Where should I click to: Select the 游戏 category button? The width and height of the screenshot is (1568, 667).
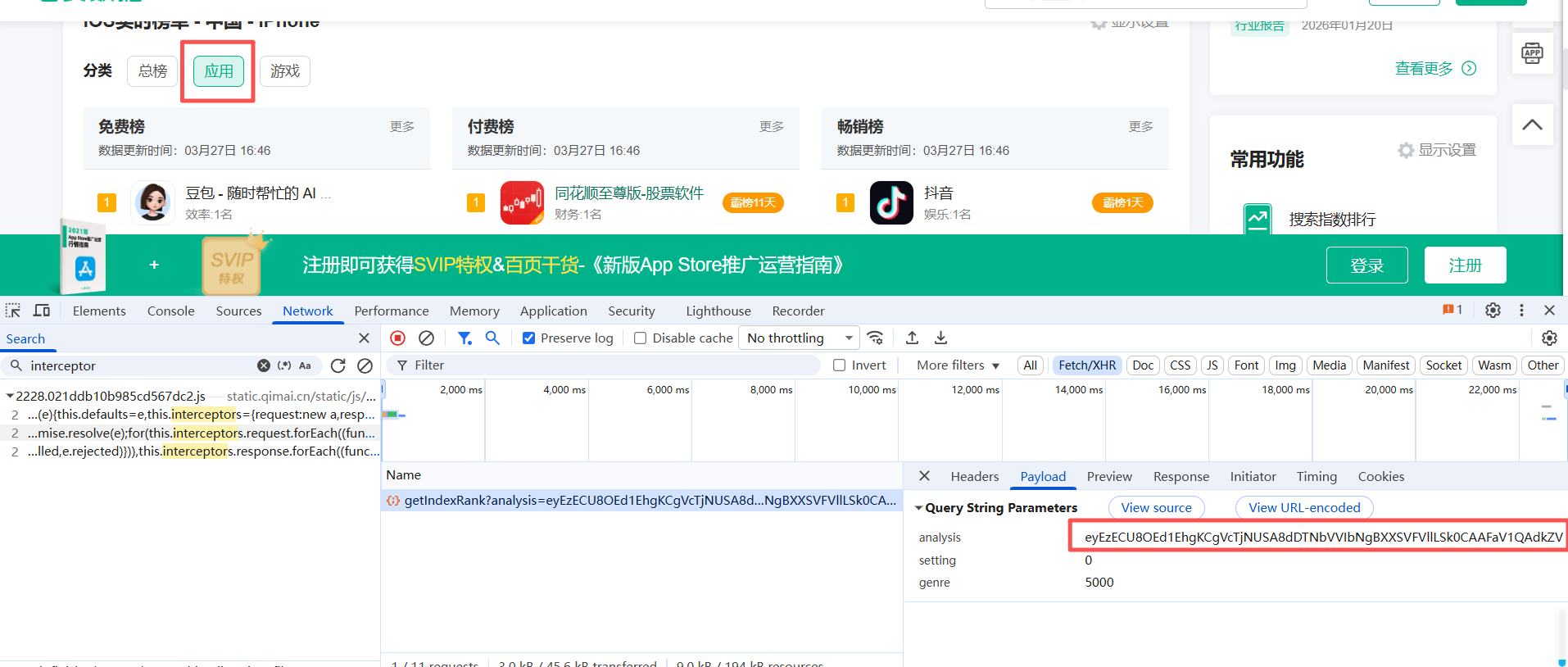click(x=284, y=71)
